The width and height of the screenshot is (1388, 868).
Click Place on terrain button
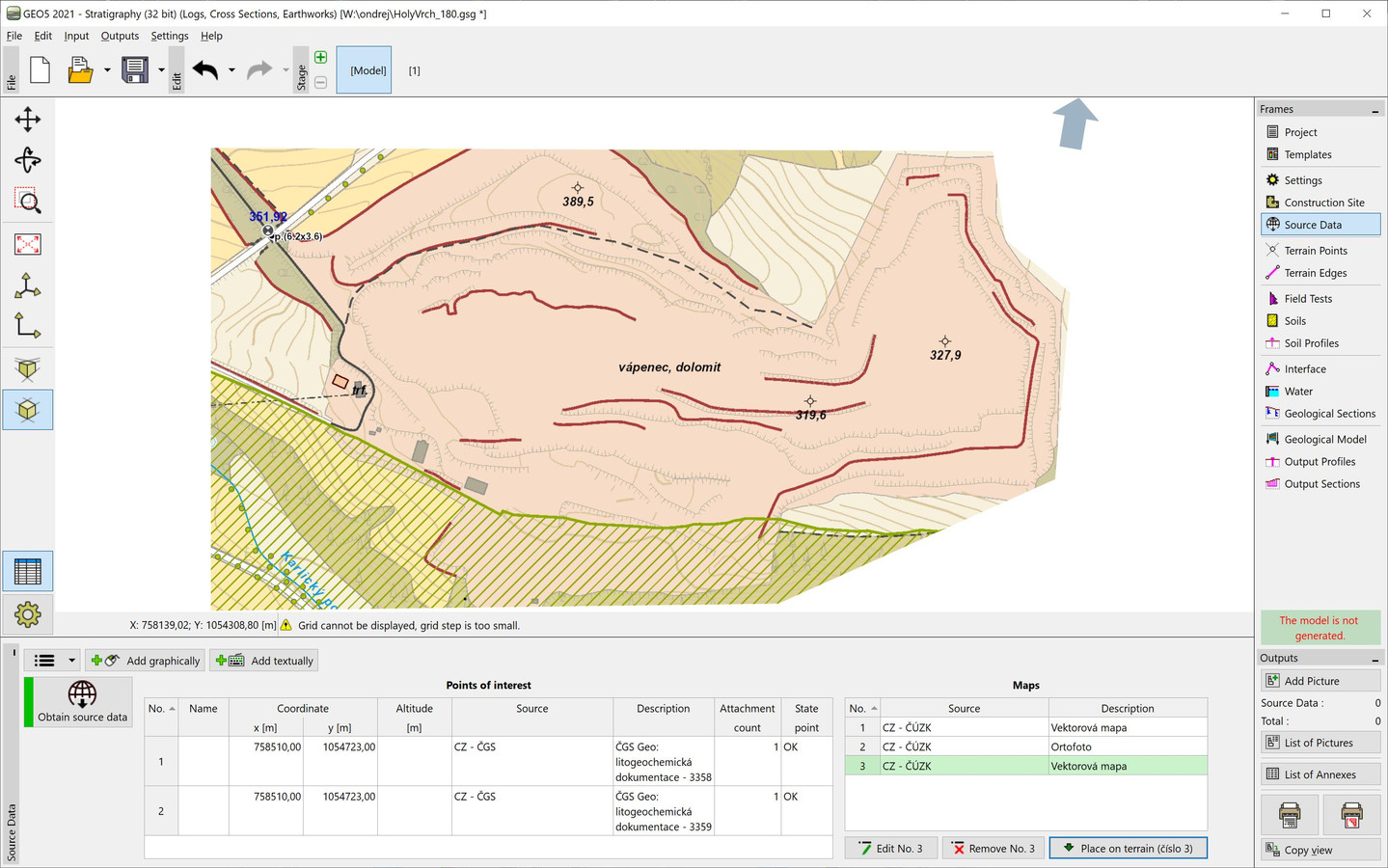1128,849
